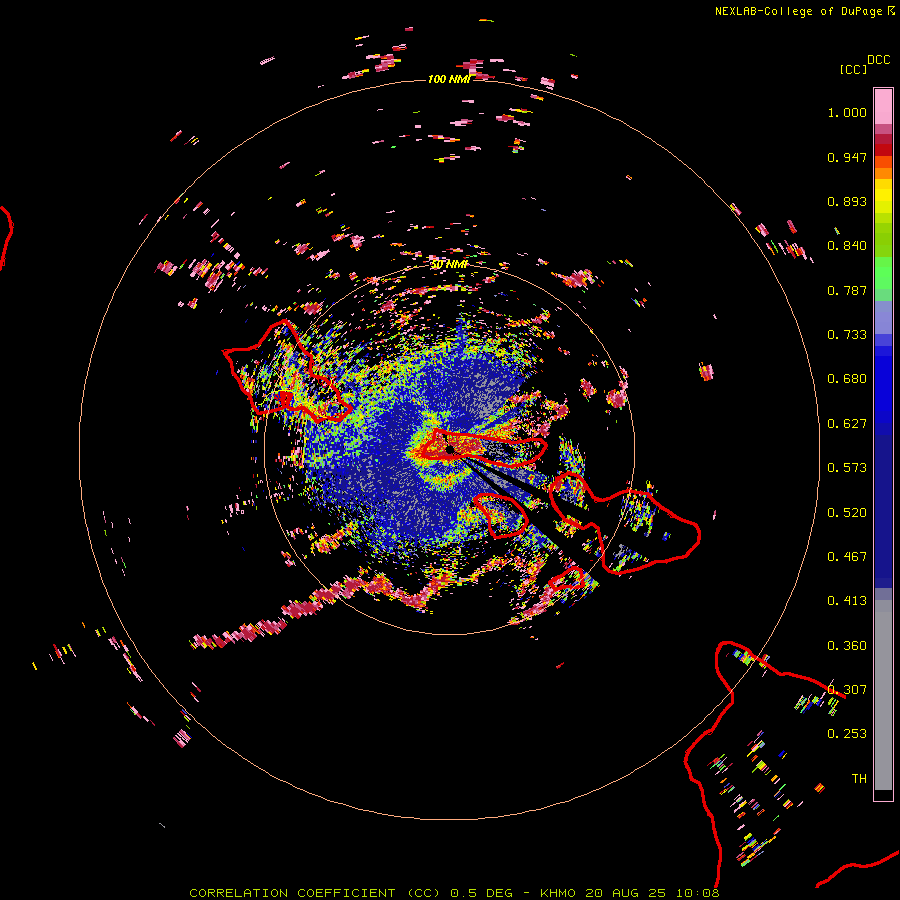The width and height of the screenshot is (900, 900).
Task: Click the 100 NMI range ring label
Action: 449,79
